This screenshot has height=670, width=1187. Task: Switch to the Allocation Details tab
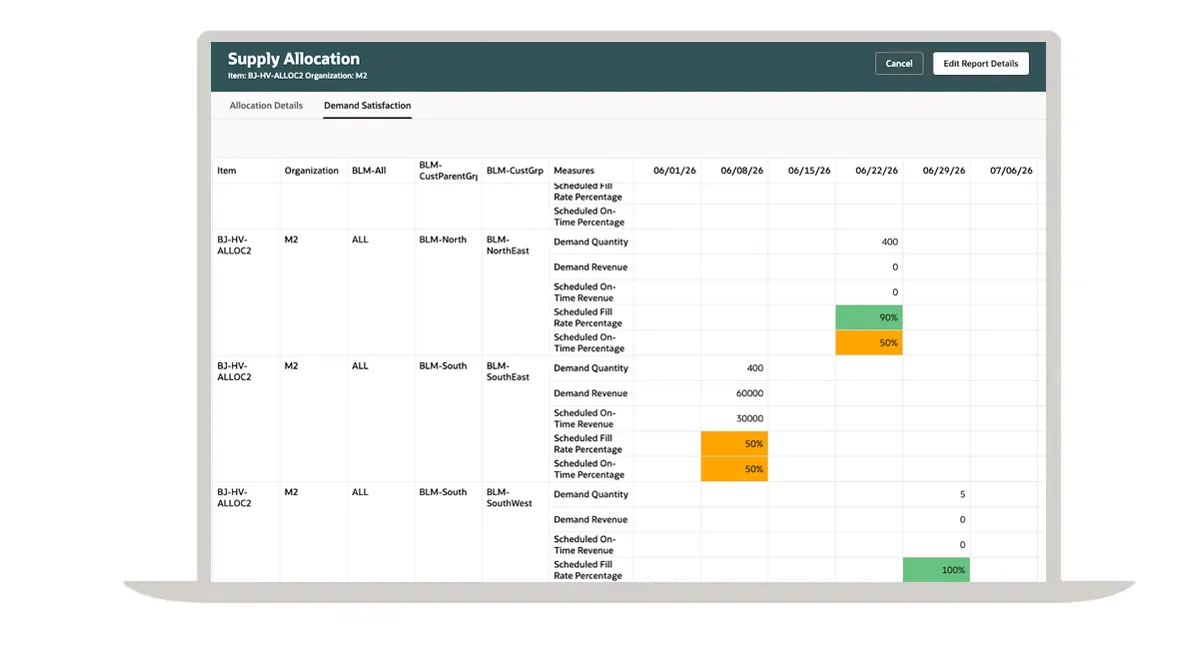click(x=266, y=106)
